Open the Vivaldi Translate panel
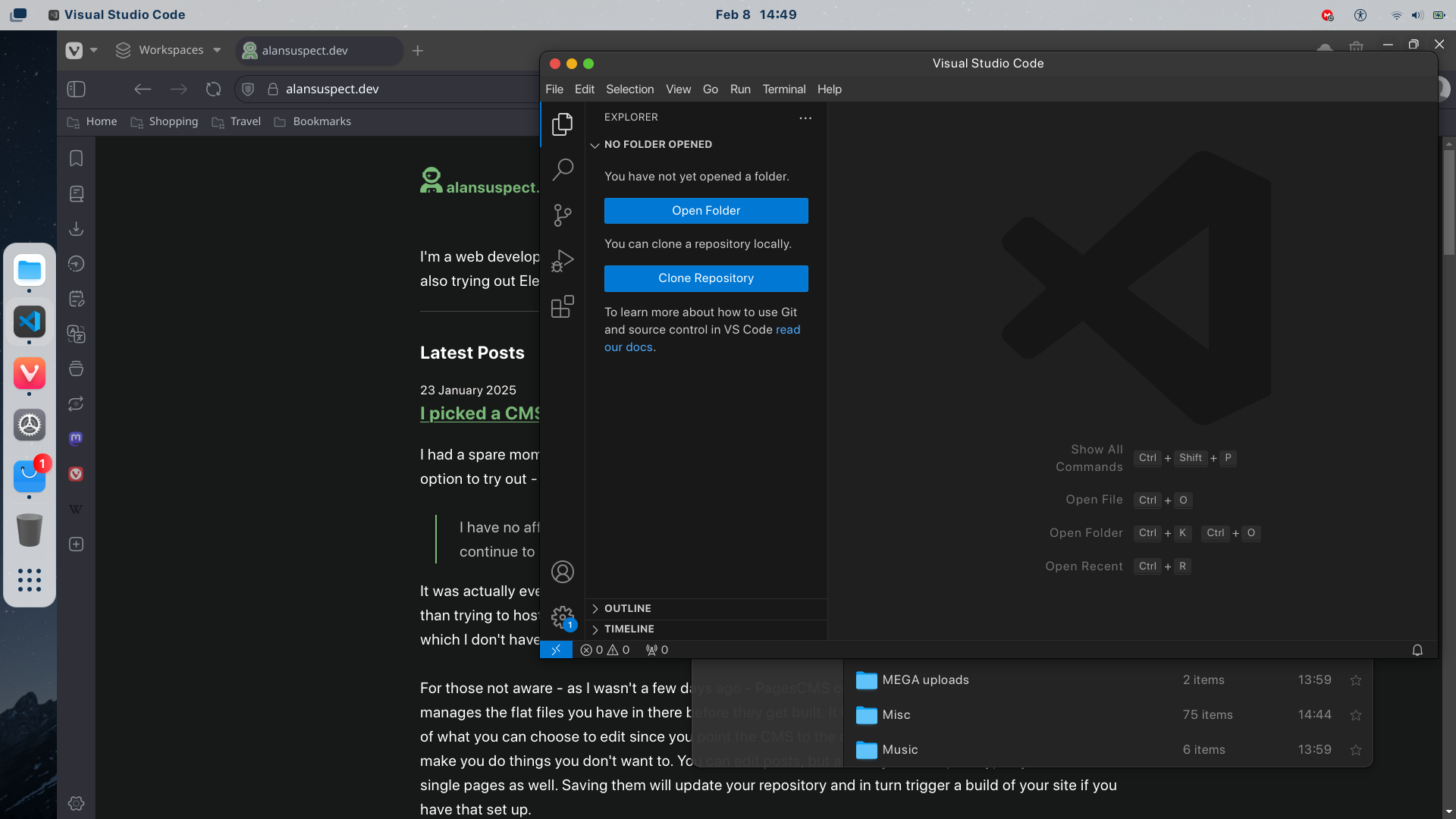The image size is (1456, 819). point(76,334)
